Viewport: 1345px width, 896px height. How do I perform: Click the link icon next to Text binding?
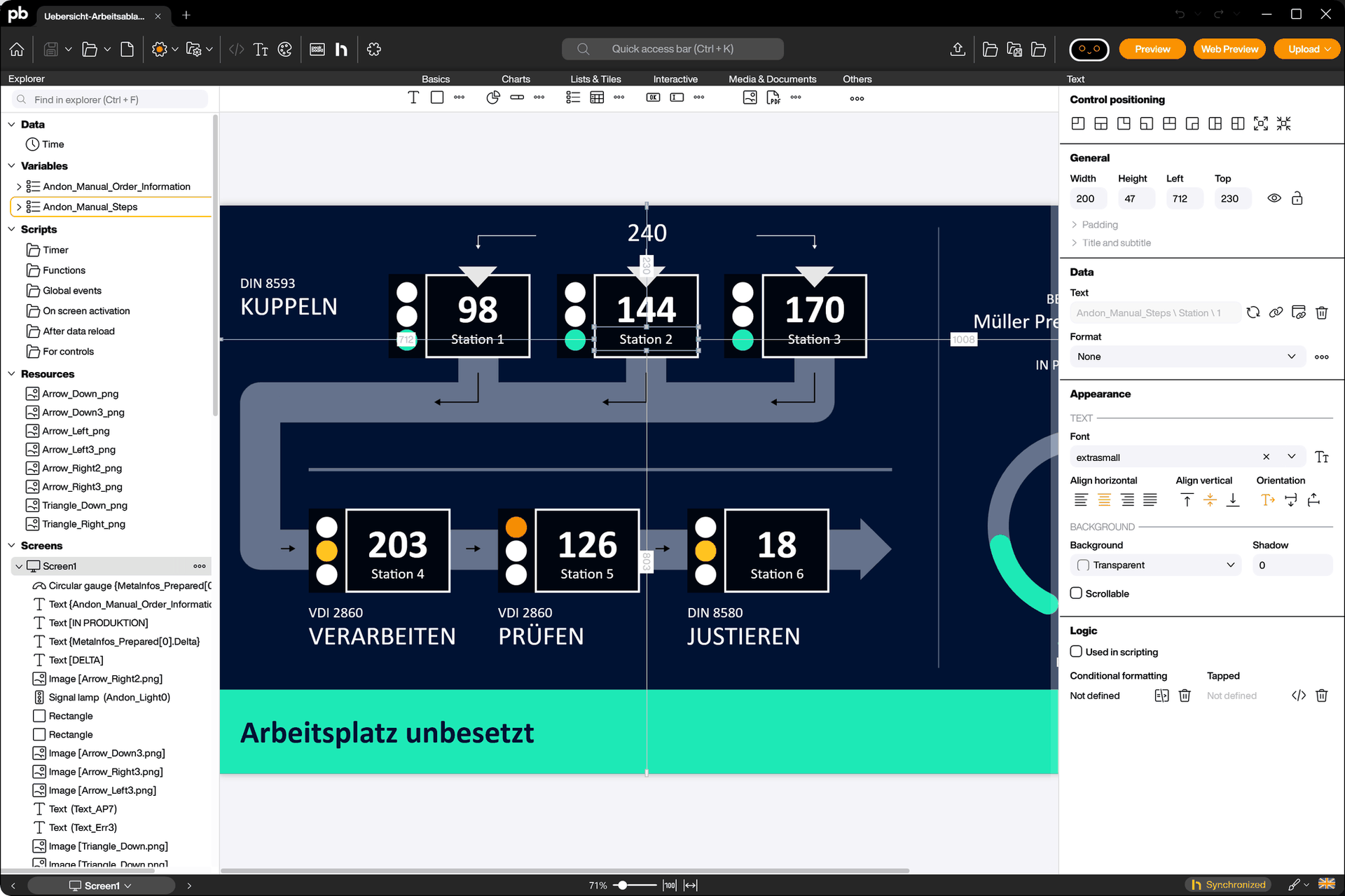point(1276,312)
